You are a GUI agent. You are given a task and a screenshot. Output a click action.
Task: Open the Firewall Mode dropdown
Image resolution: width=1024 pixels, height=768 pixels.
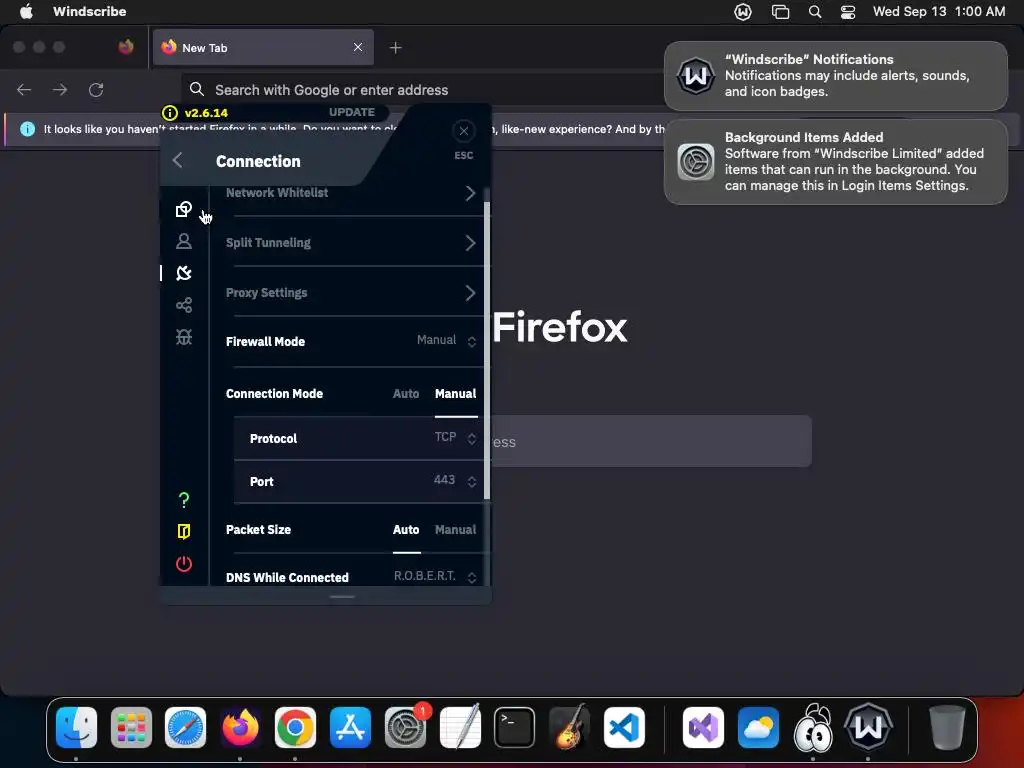(x=447, y=340)
